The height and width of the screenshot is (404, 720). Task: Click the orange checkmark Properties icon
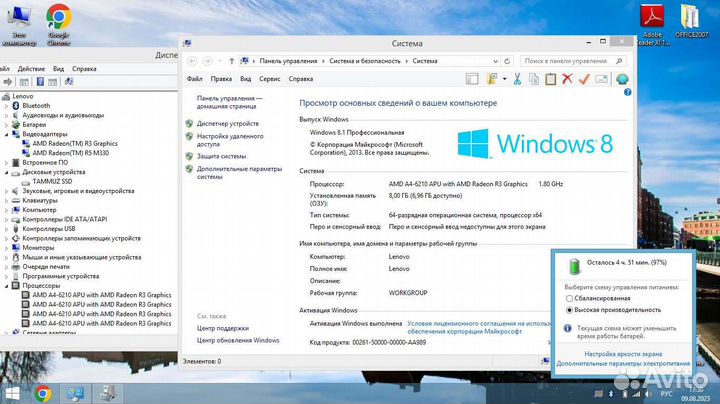point(584,79)
